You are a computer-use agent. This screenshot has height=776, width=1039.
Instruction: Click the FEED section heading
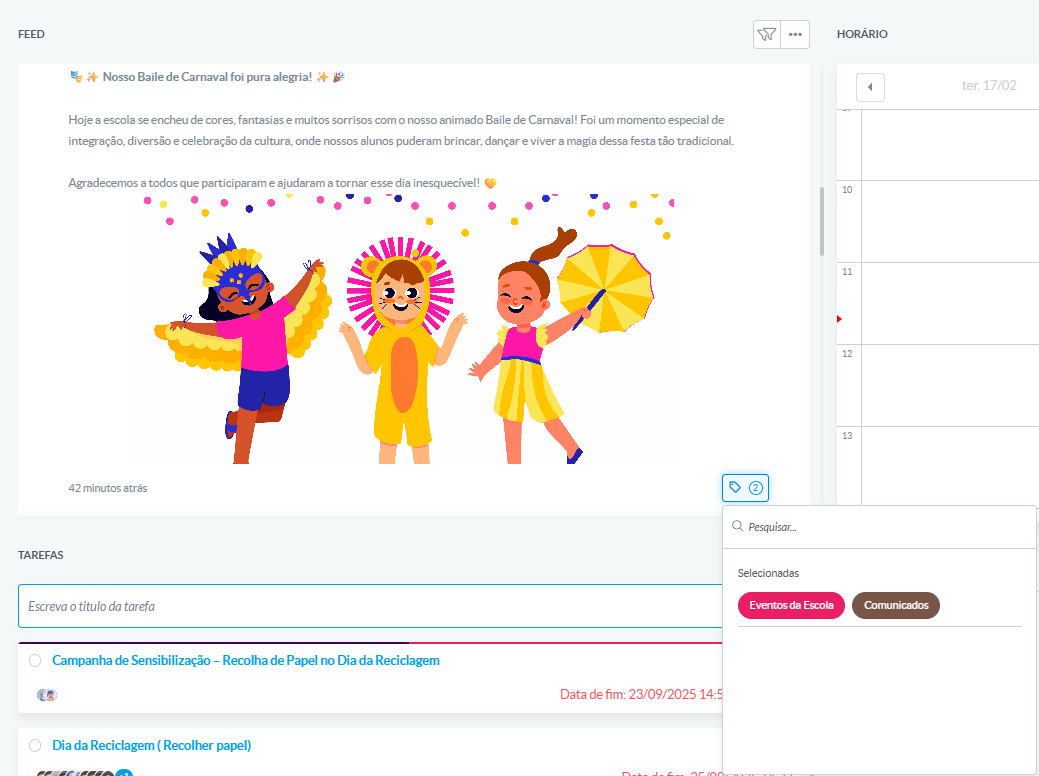(x=31, y=34)
